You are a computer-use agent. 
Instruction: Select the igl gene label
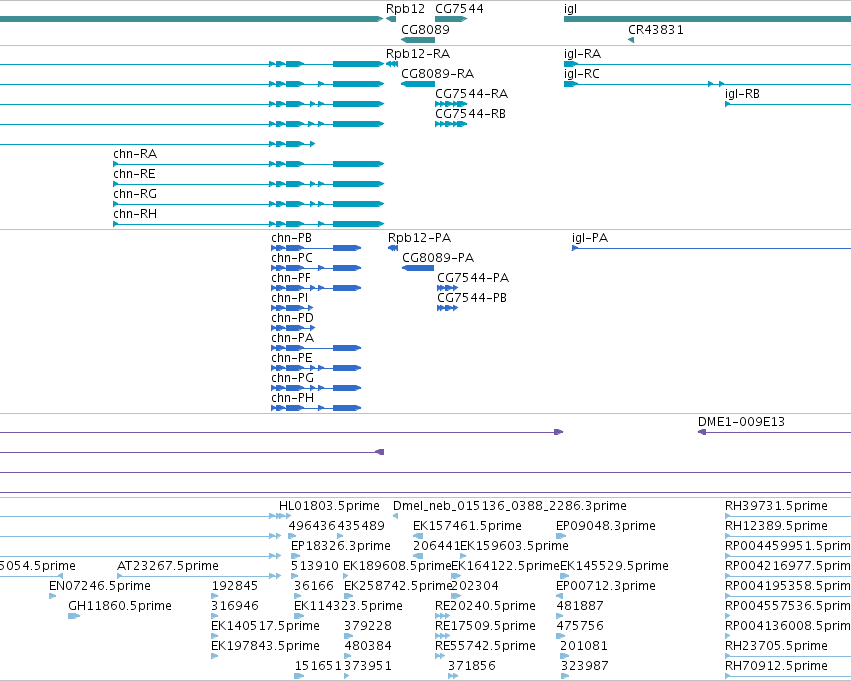570,9
